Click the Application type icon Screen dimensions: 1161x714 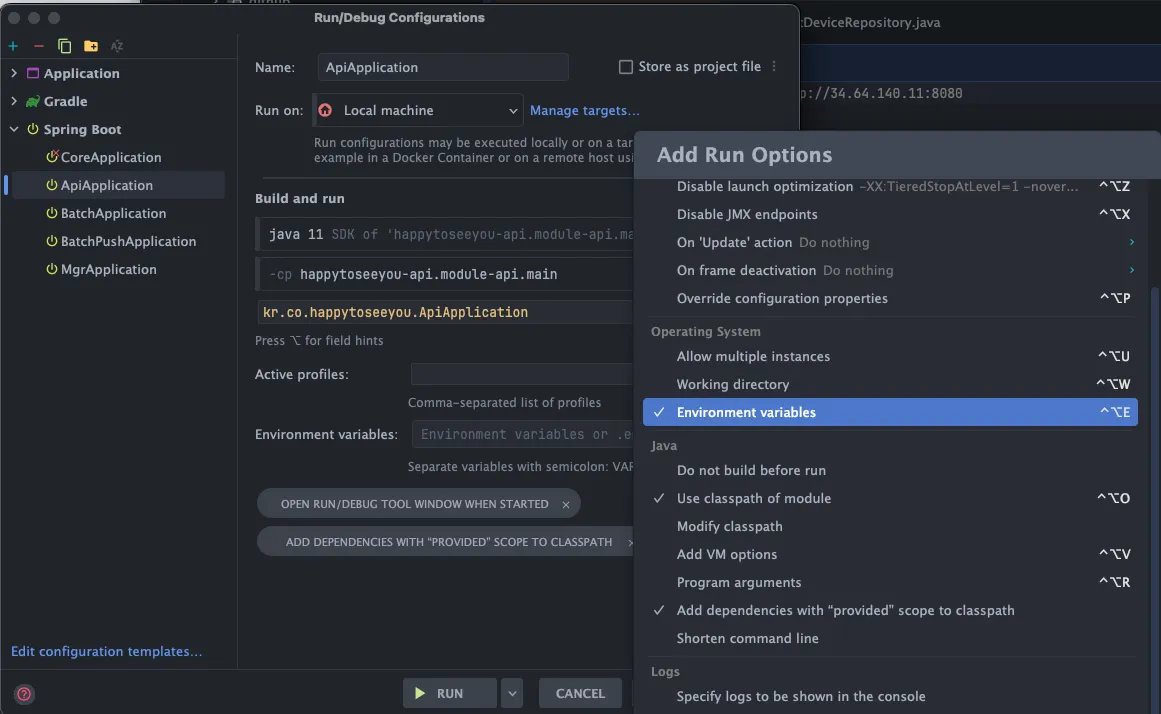(33, 73)
